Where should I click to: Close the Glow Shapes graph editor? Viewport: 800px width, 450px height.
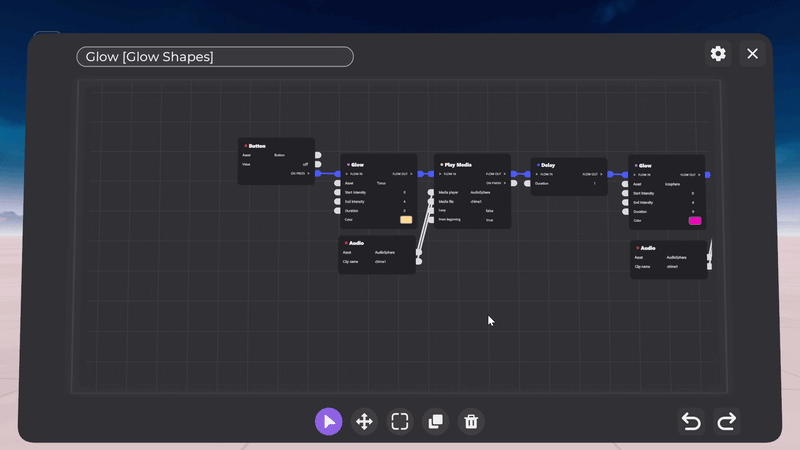click(753, 54)
